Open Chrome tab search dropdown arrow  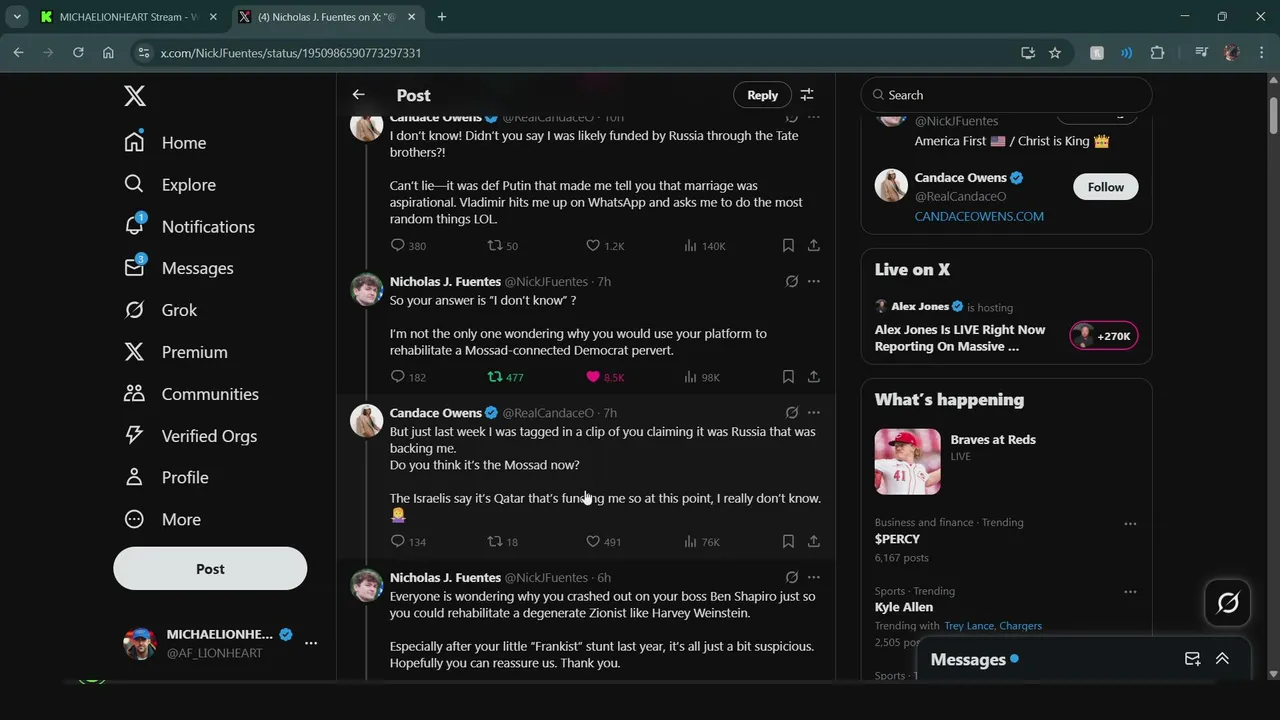click(x=17, y=17)
